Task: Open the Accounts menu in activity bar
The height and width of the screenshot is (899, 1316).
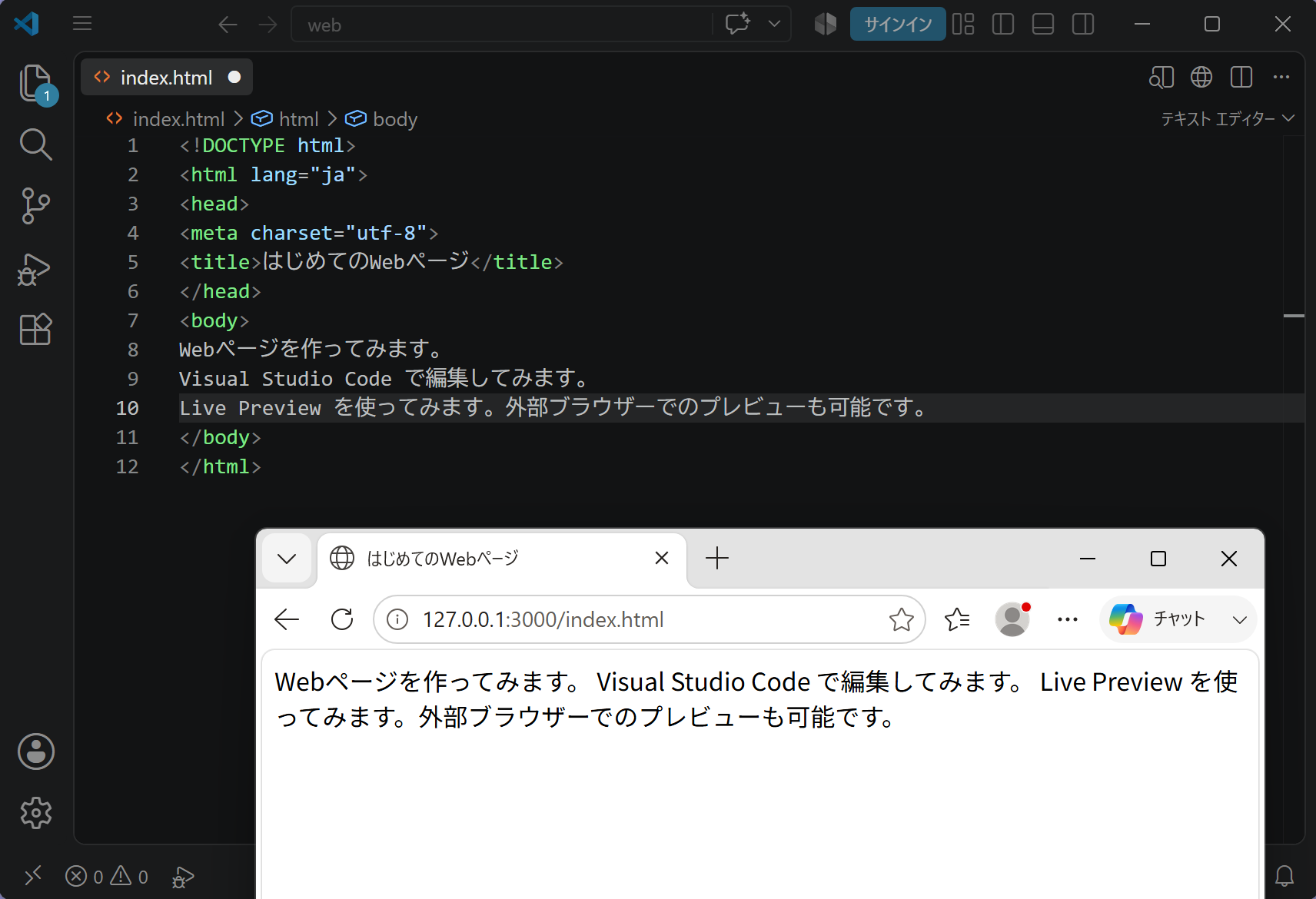Action: coord(36,751)
